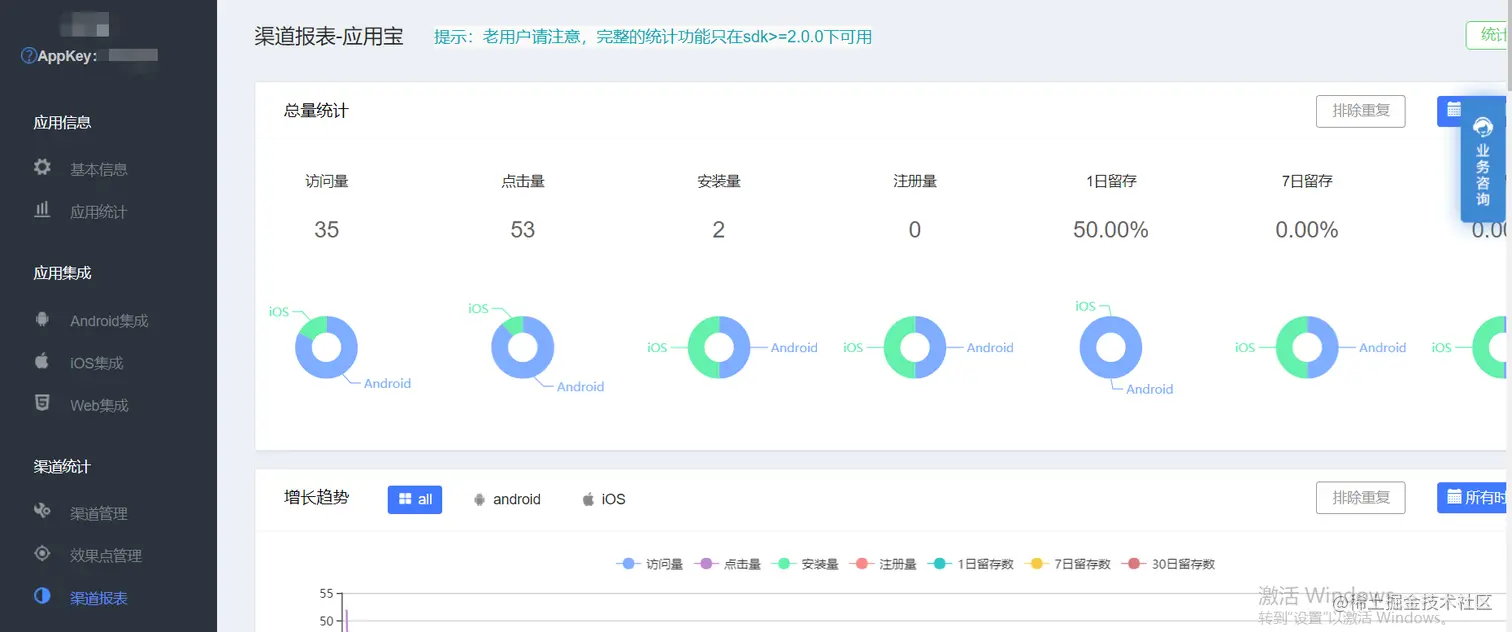This screenshot has width=1512, height=632.
Task: Click the 7日留存 donut chart
Action: point(1306,347)
